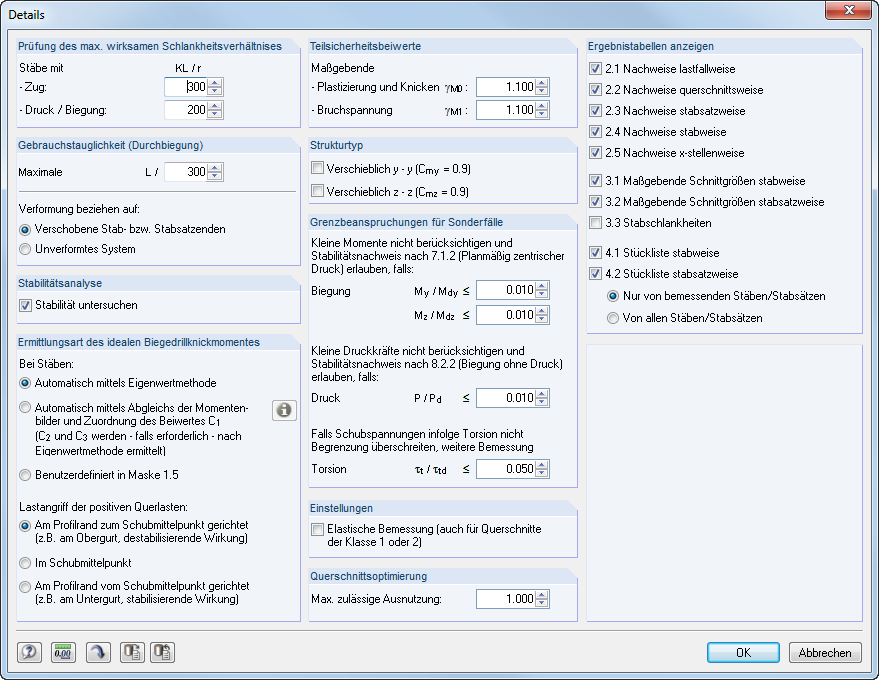Focus the Torsion limit field
Image resolution: width=879 pixels, height=680 pixels.
pyautogui.click(x=506, y=469)
